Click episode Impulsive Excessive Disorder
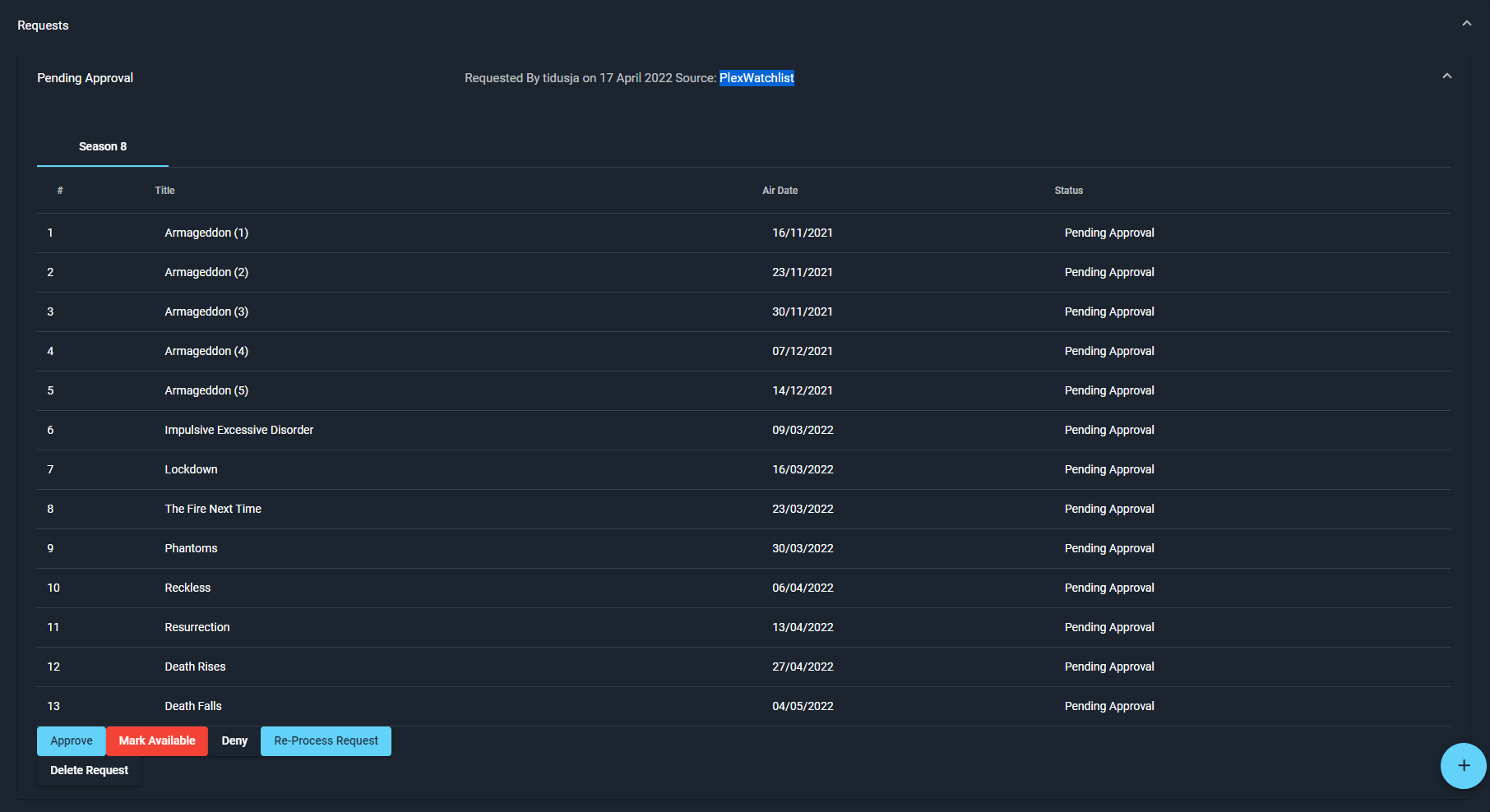This screenshot has height=812, width=1490. 238,430
